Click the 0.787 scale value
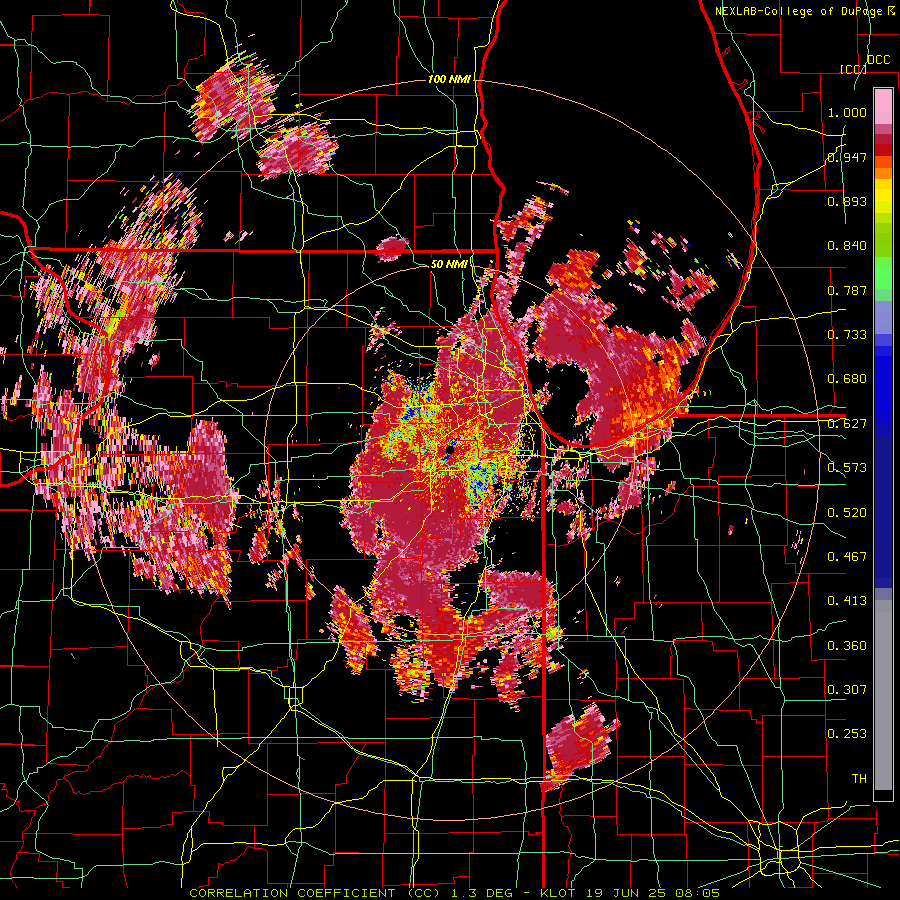This screenshot has width=900, height=900. [847, 290]
